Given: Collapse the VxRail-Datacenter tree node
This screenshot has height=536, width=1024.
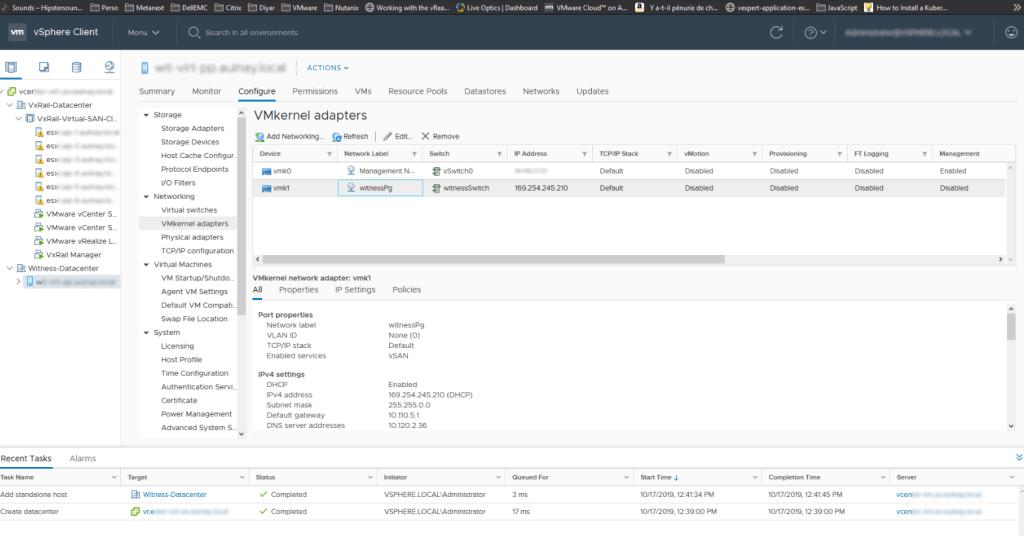Looking at the screenshot, I should tap(10, 104).
